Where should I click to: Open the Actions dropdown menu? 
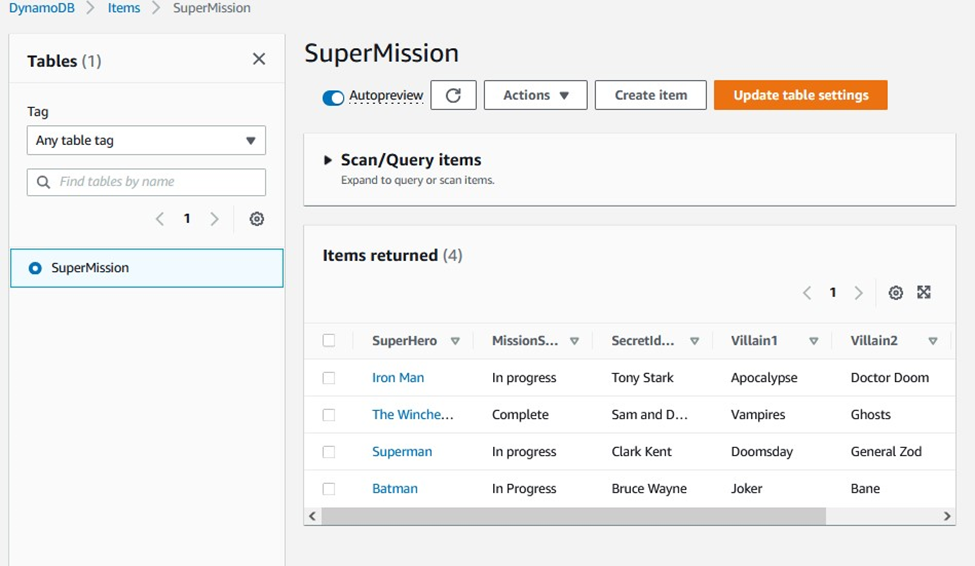tap(535, 95)
